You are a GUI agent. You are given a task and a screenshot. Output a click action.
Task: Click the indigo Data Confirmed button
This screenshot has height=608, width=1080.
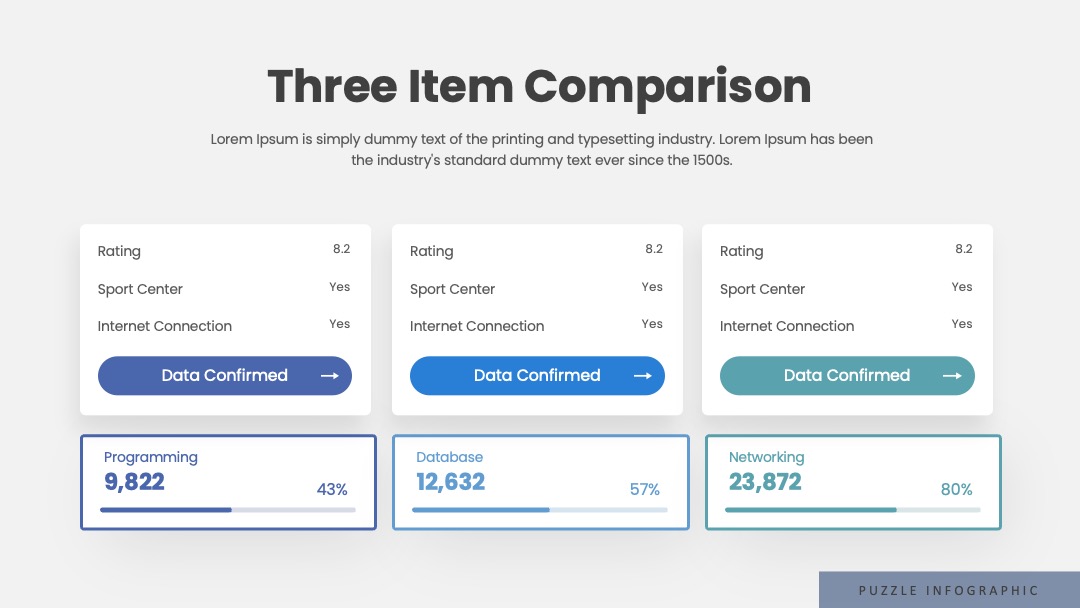pyautogui.click(x=225, y=375)
